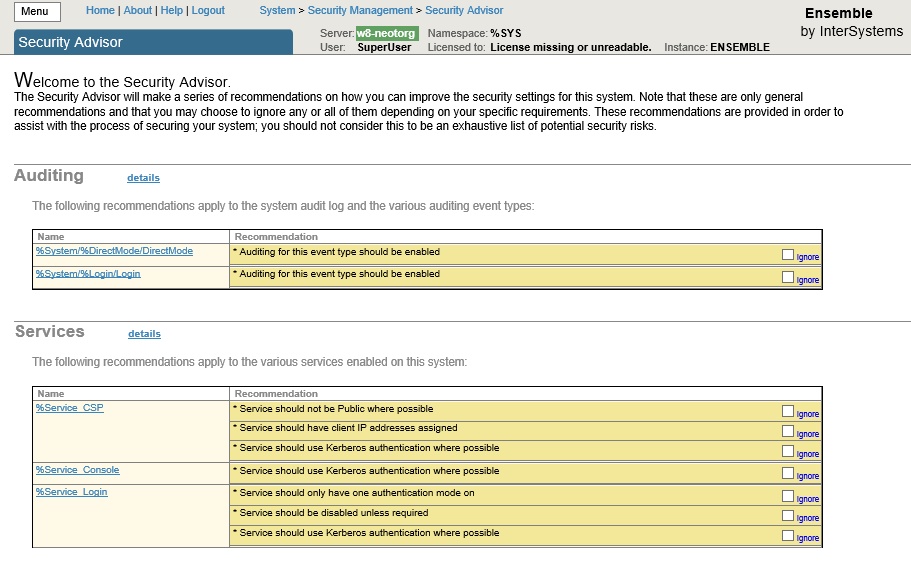Open the About link
Image resolution: width=911 pixels, height=573 pixels.
(x=138, y=10)
